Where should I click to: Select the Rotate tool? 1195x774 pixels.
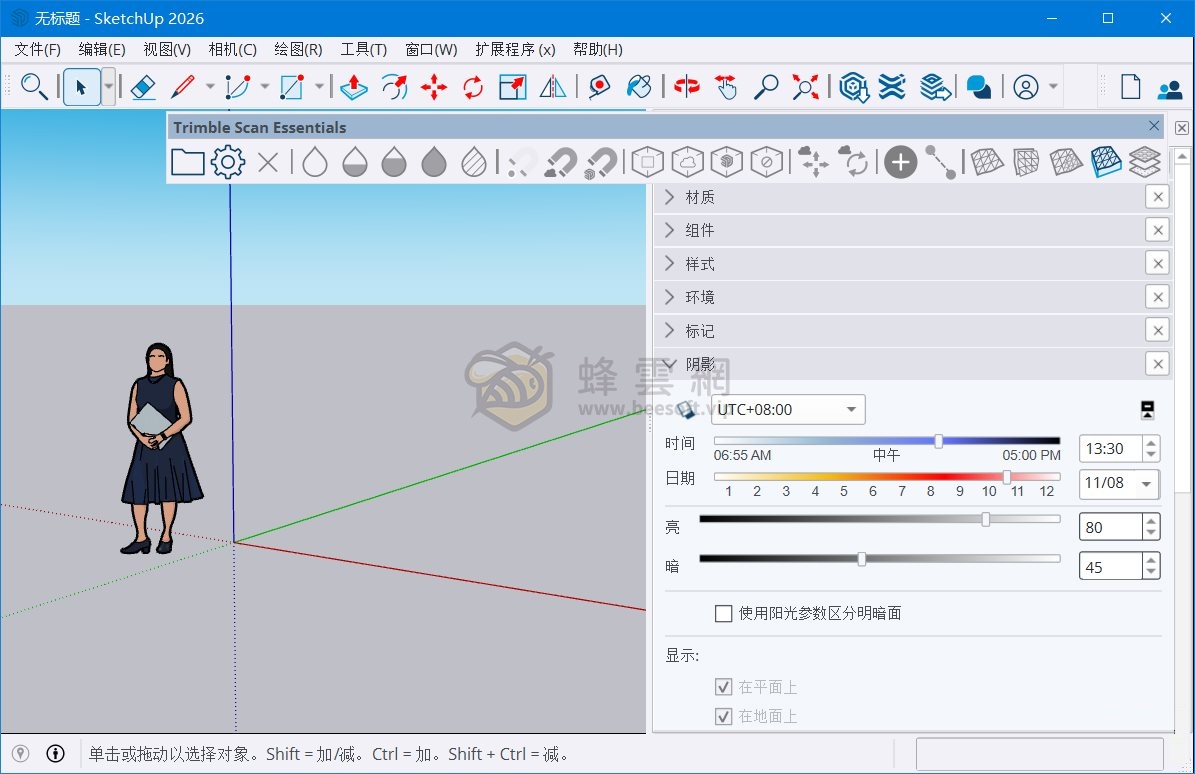pyautogui.click(x=473, y=87)
